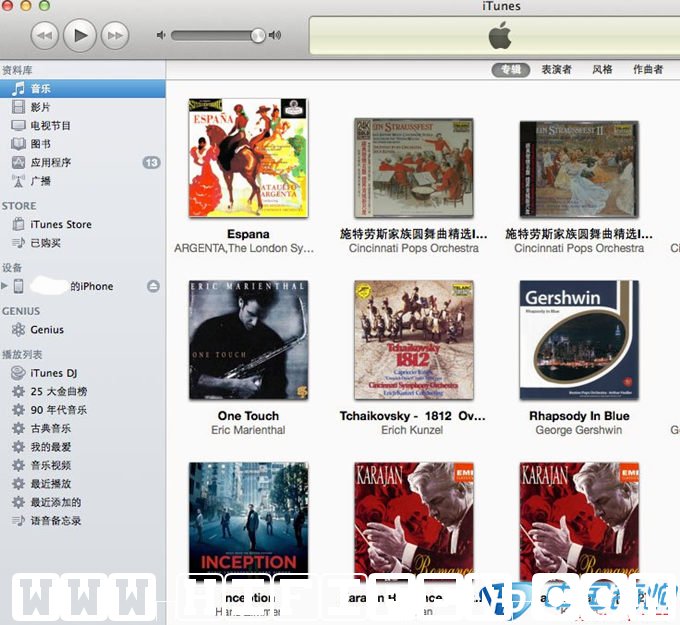680x625 pixels.
Task: Select 25 大金曲榜 playlist label
Action: point(59,392)
